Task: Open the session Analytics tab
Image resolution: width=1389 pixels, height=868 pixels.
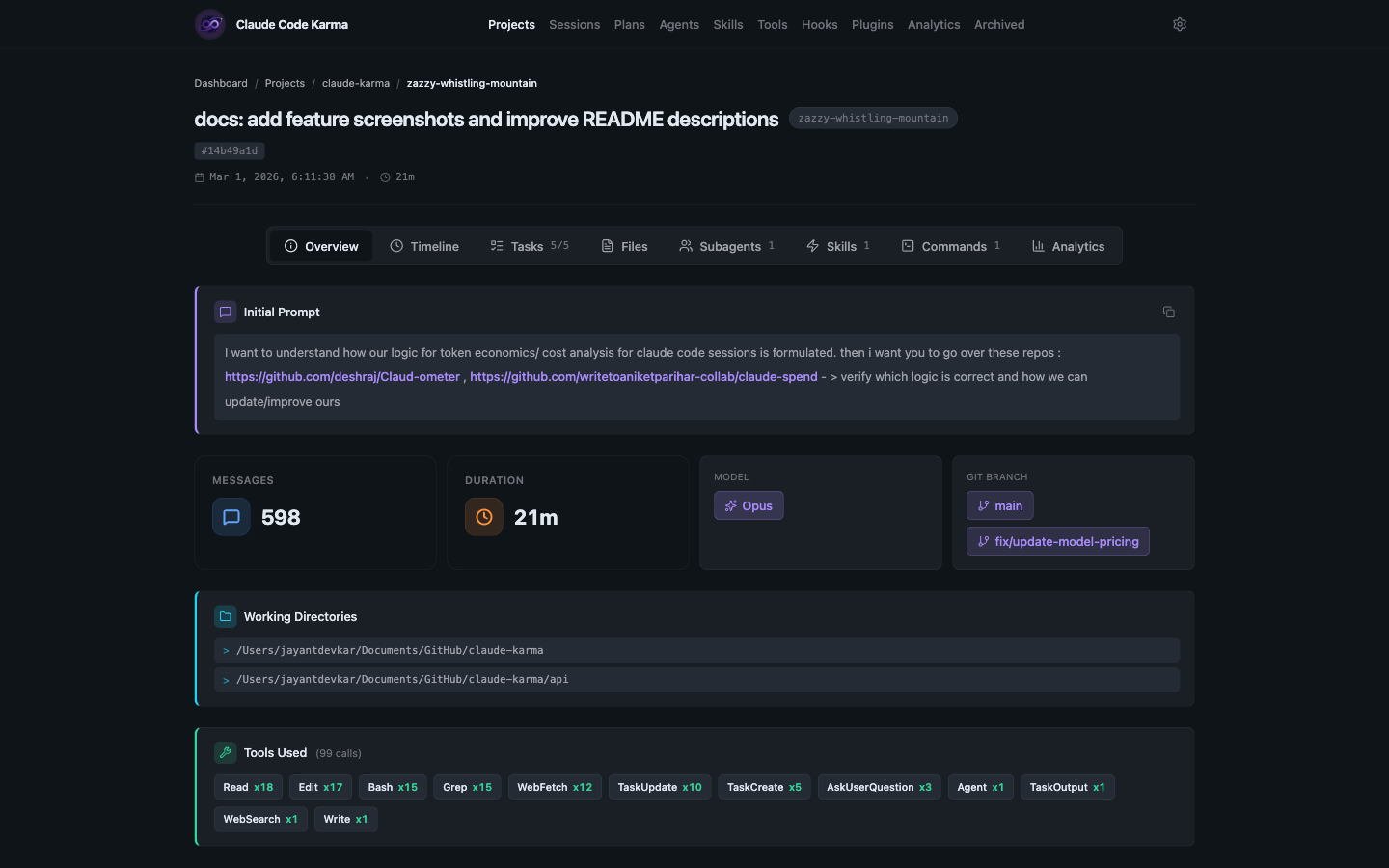Action: (x=1068, y=246)
